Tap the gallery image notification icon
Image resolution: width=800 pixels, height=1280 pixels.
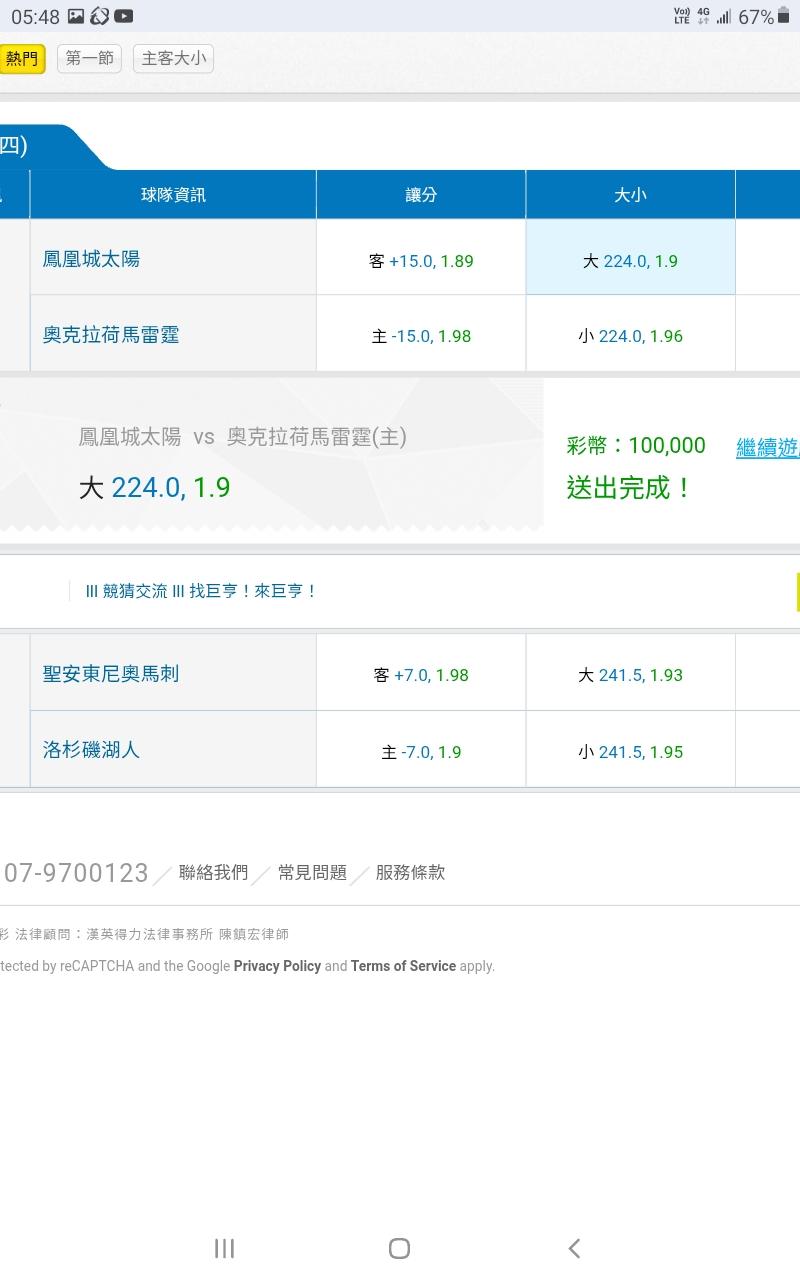point(76,16)
